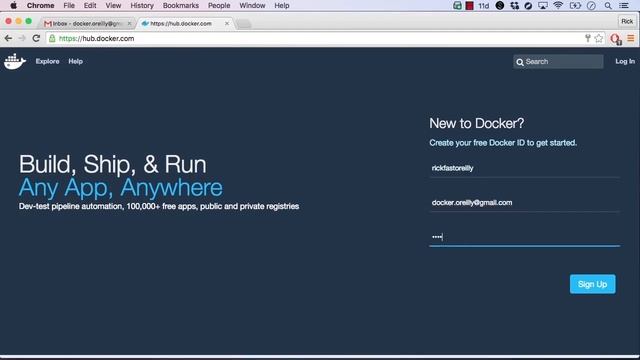Reload the page
640x360 pixels.
tap(36, 38)
